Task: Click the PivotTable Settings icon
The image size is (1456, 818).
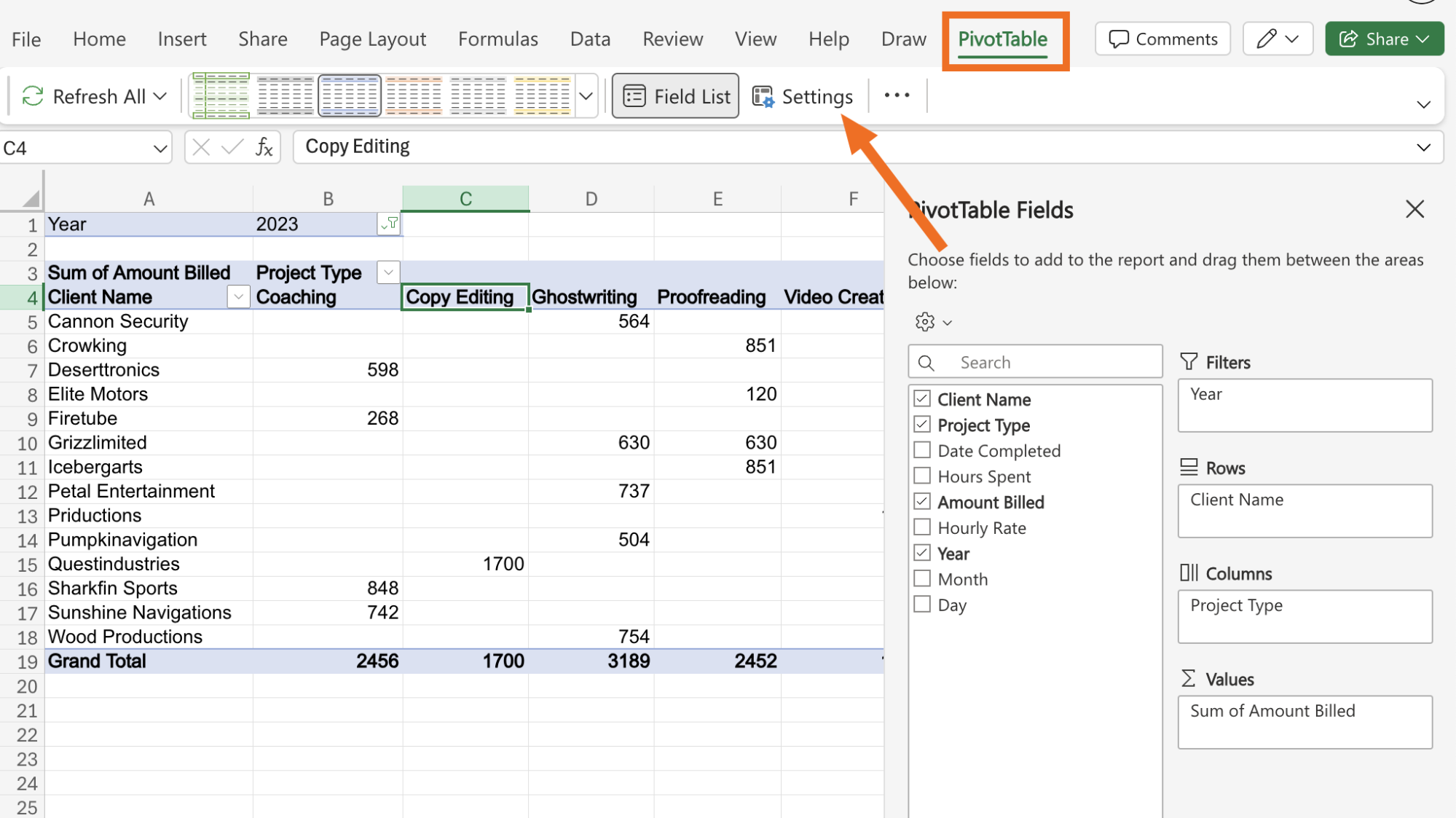Action: point(763,95)
